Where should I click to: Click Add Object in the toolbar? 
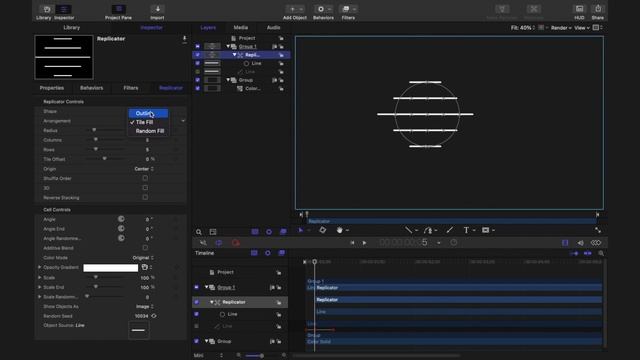click(295, 12)
